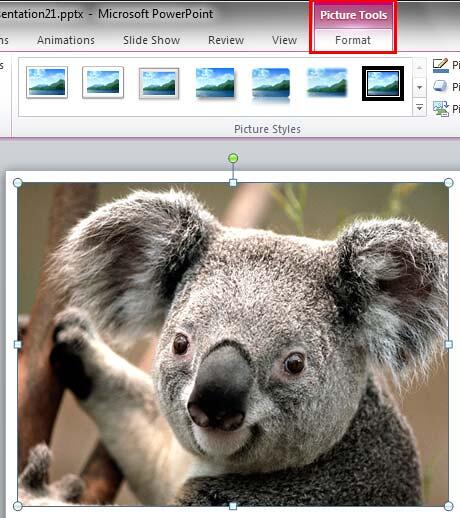The width and height of the screenshot is (460, 518).
Task: Open the Picture Border options
Action: pyautogui.click(x=446, y=65)
